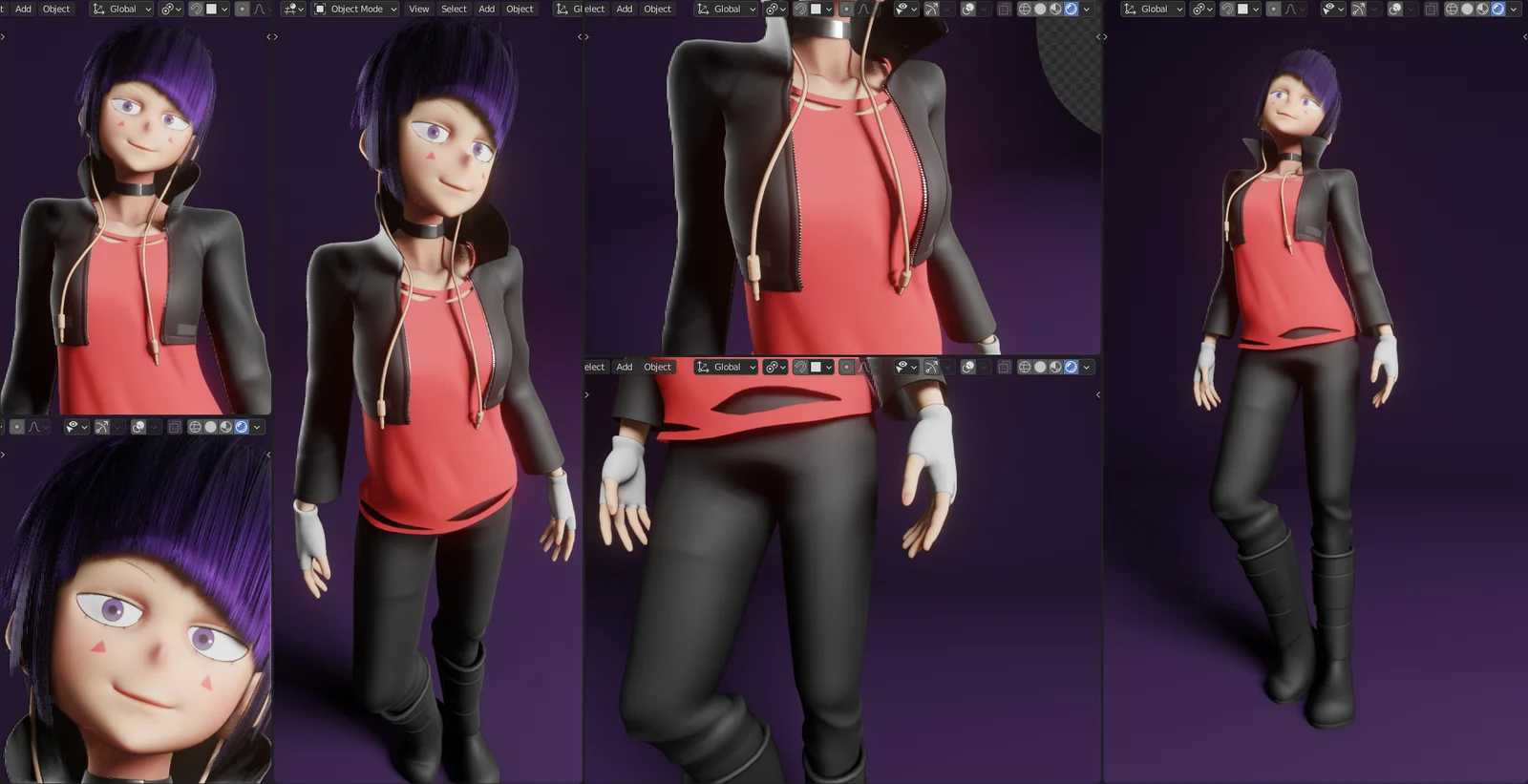Screen dimensions: 1528x784
Task: Open the Object Mode dropdown
Action: point(355,9)
